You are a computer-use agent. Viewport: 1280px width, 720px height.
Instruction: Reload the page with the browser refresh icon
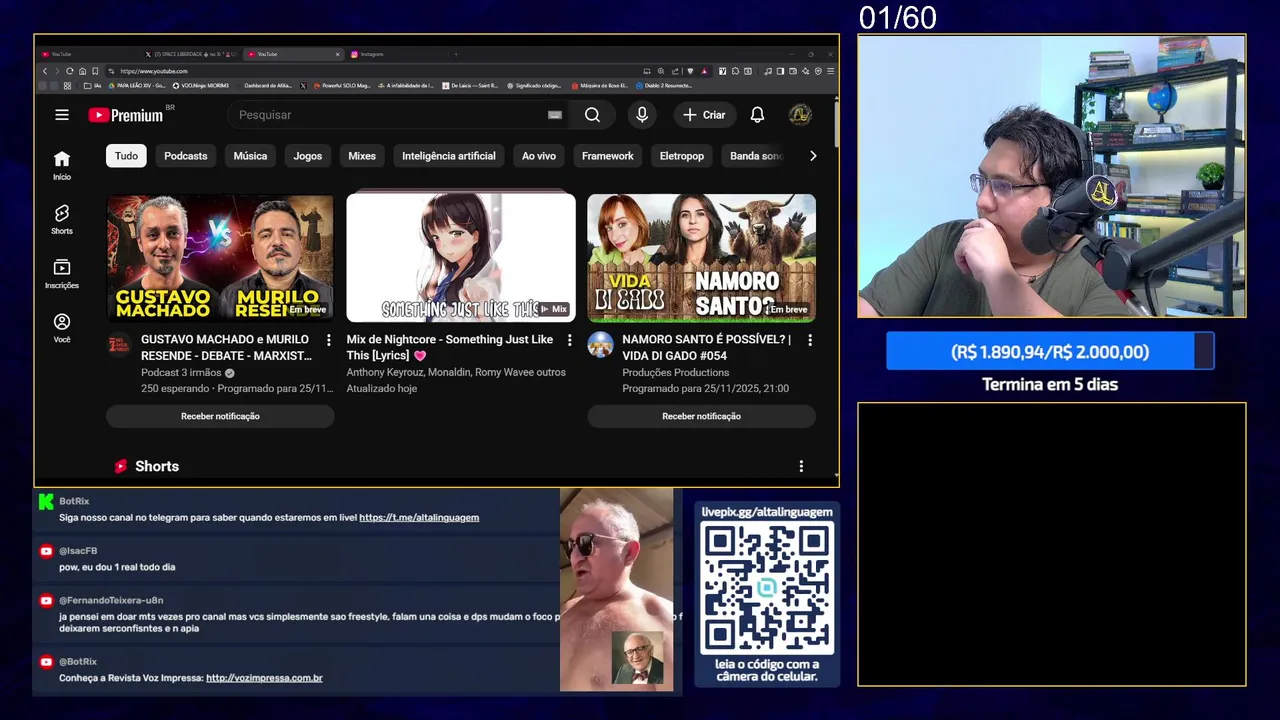tap(69, 71)
